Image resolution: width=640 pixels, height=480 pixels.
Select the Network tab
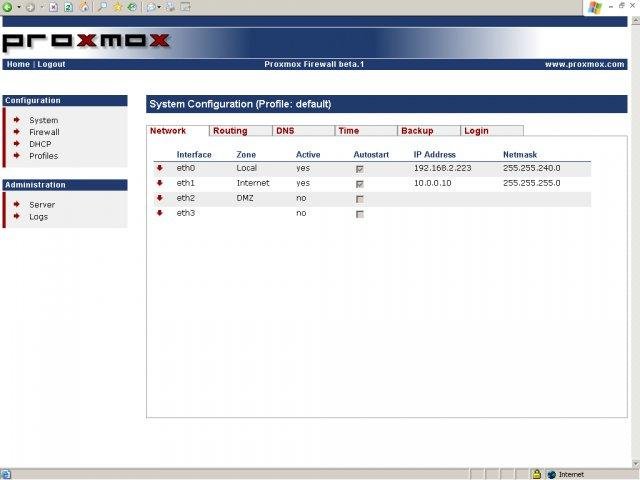tap(178, 131)
